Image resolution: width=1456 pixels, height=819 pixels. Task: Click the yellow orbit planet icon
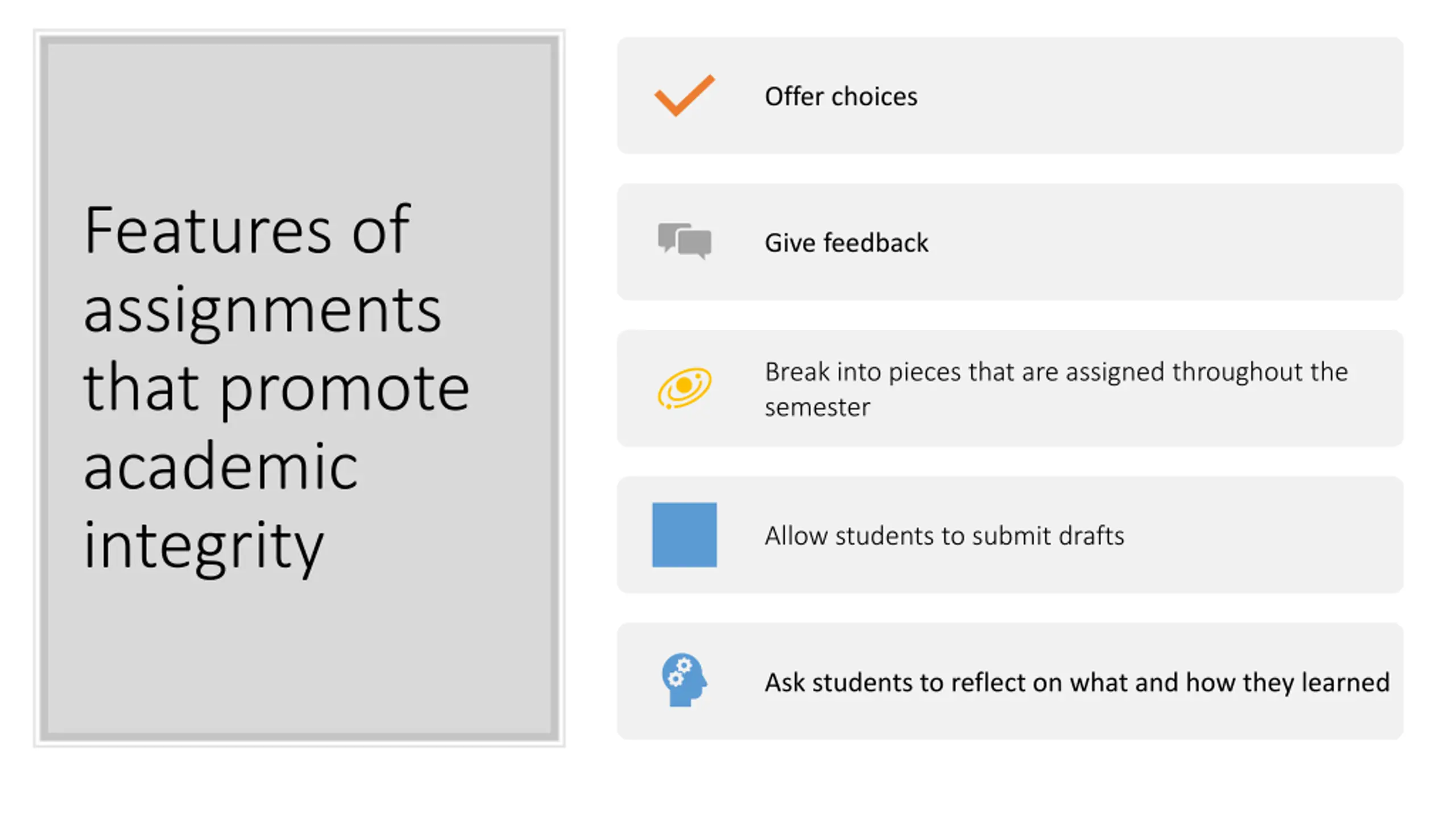[x=684, y=388]
